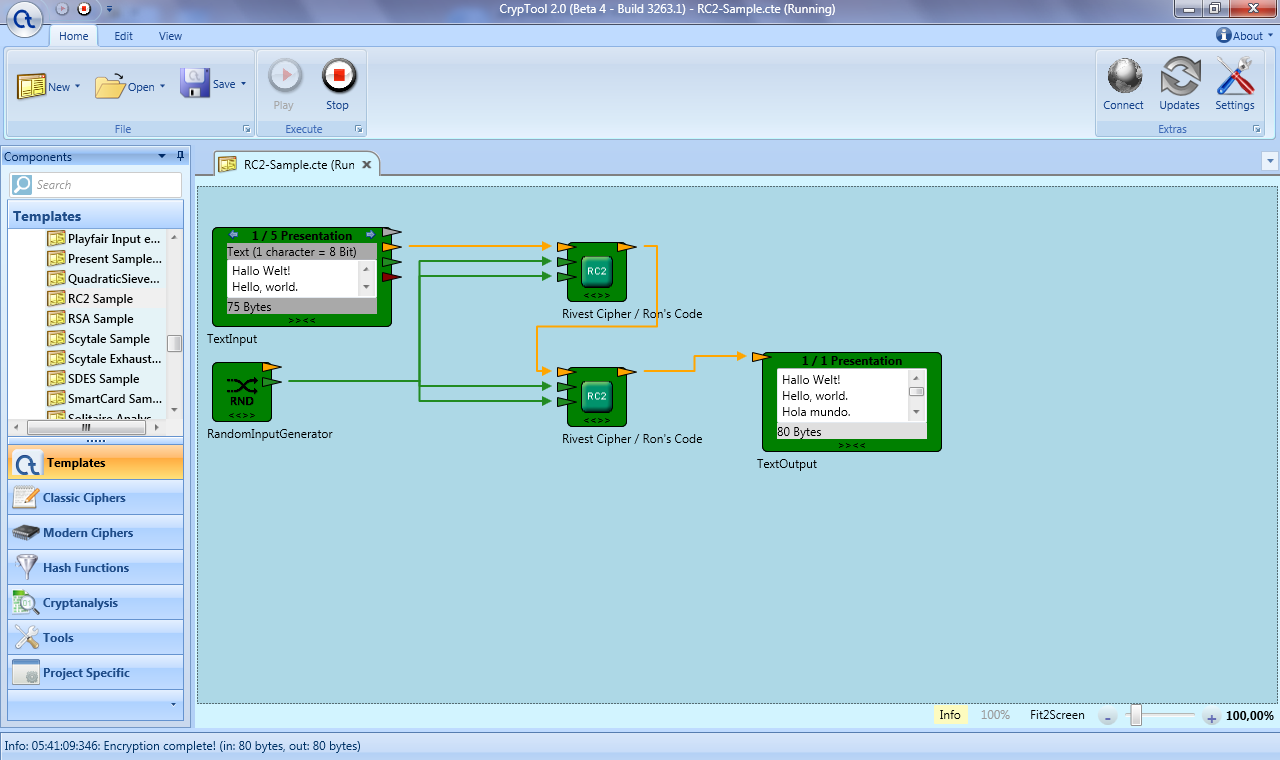Toggle the Info status button
Viewport: 1280px width, 760px height.
click(x=950, y=715)
